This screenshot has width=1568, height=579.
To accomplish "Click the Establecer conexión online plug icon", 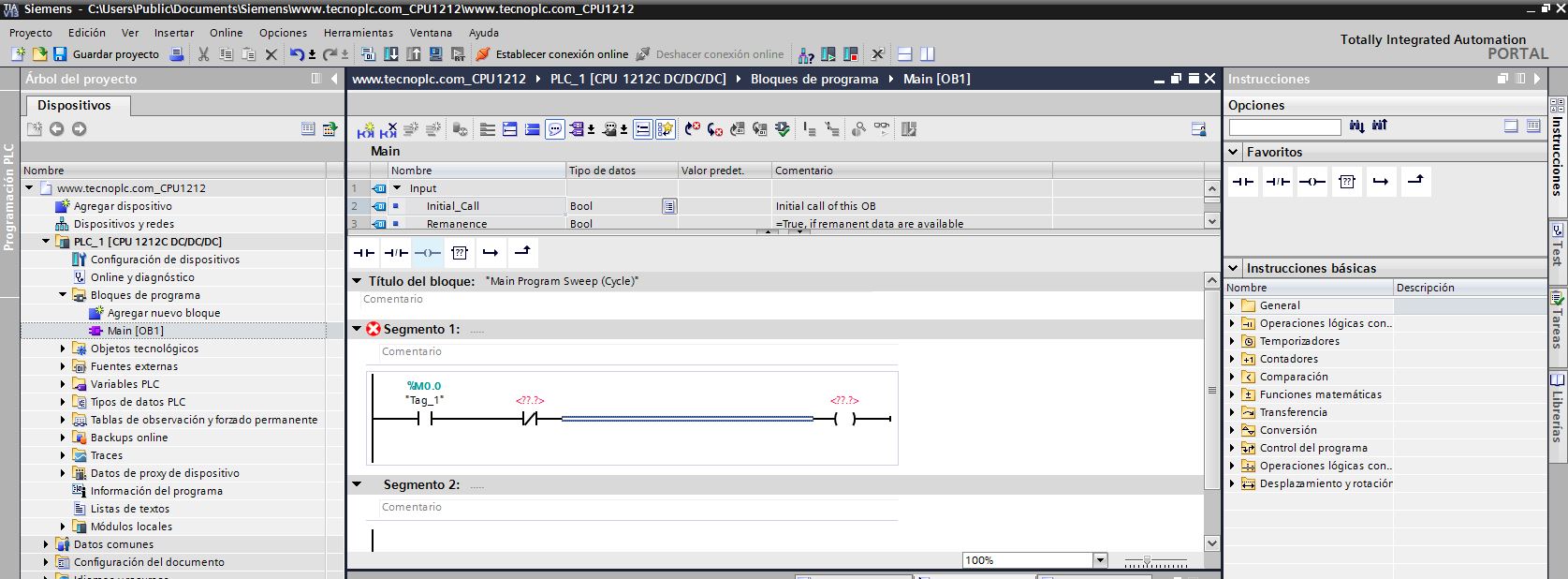I will tap(483, 54).
